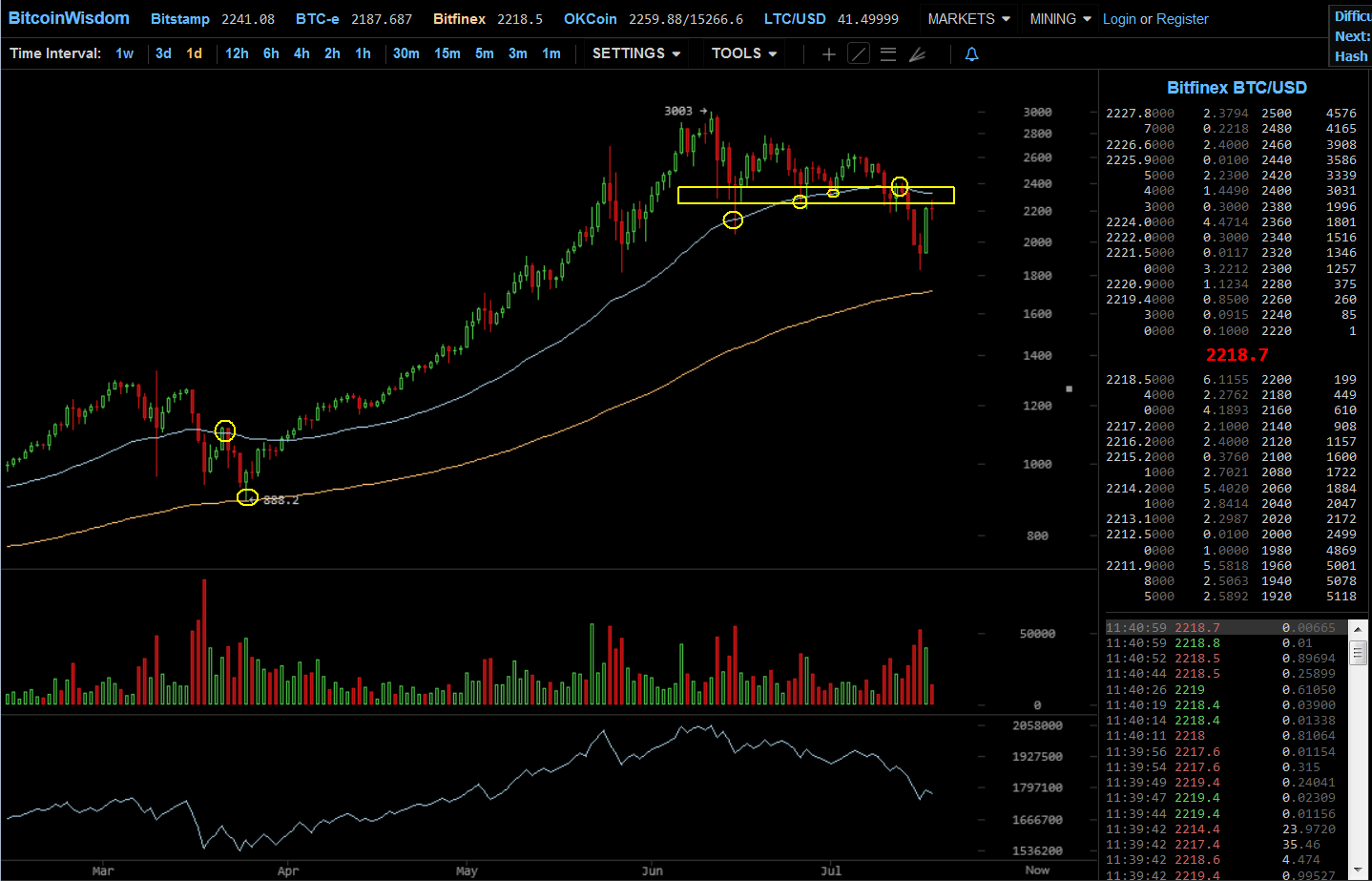Click the Apr label on time axis
Viewport: 1372px width, 881px height.
288,871
